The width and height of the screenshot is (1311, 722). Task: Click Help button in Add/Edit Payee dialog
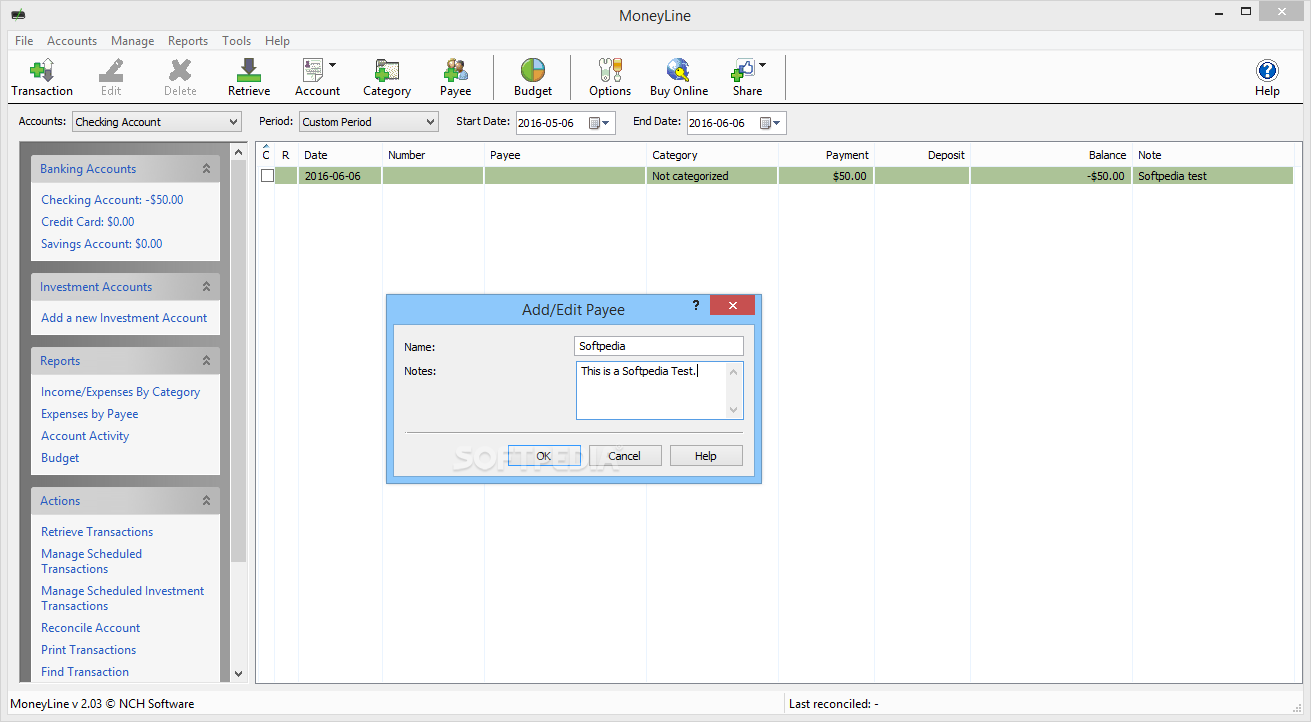706,456
